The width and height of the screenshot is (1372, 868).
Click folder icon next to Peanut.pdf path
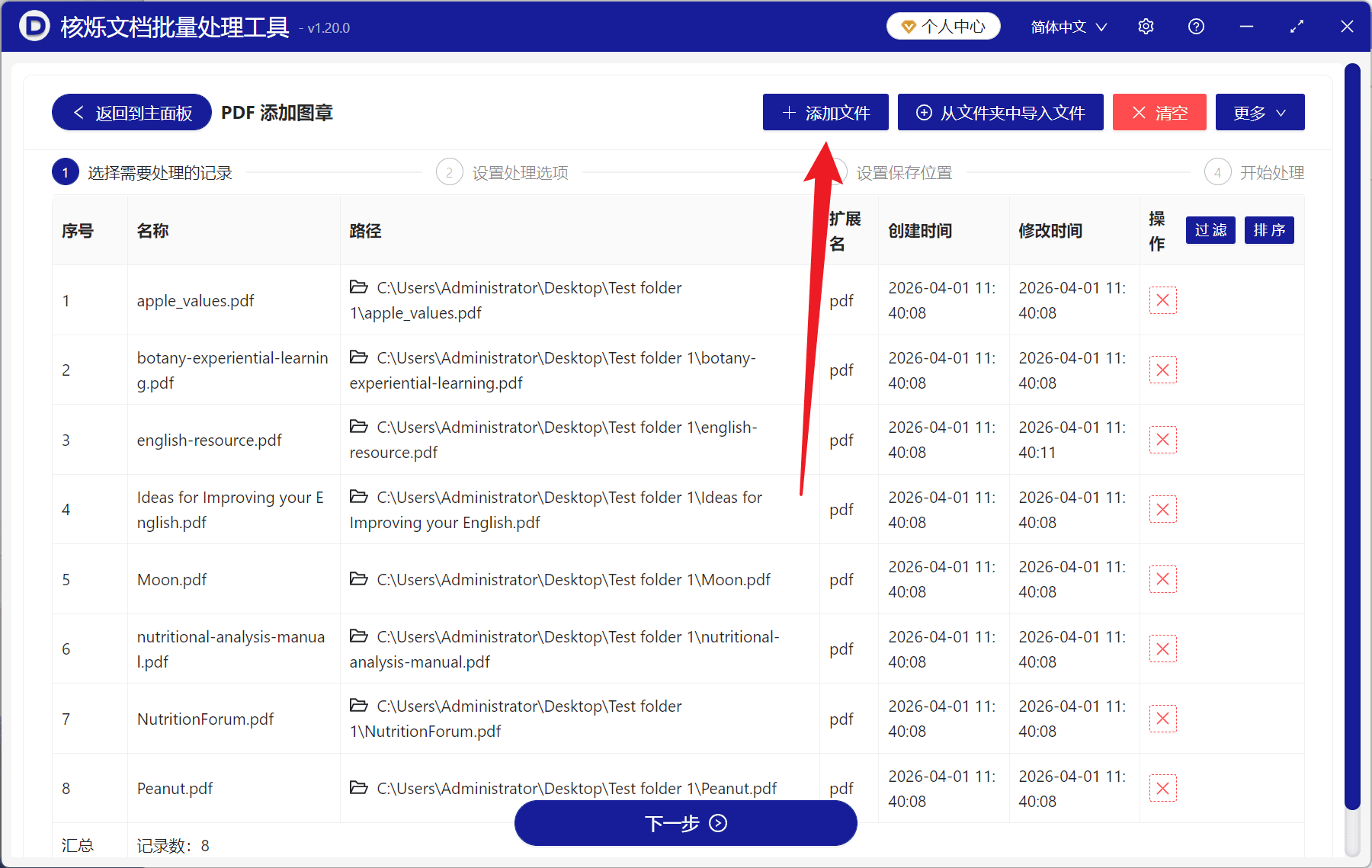pyautogui.click(x=359, y=788)
